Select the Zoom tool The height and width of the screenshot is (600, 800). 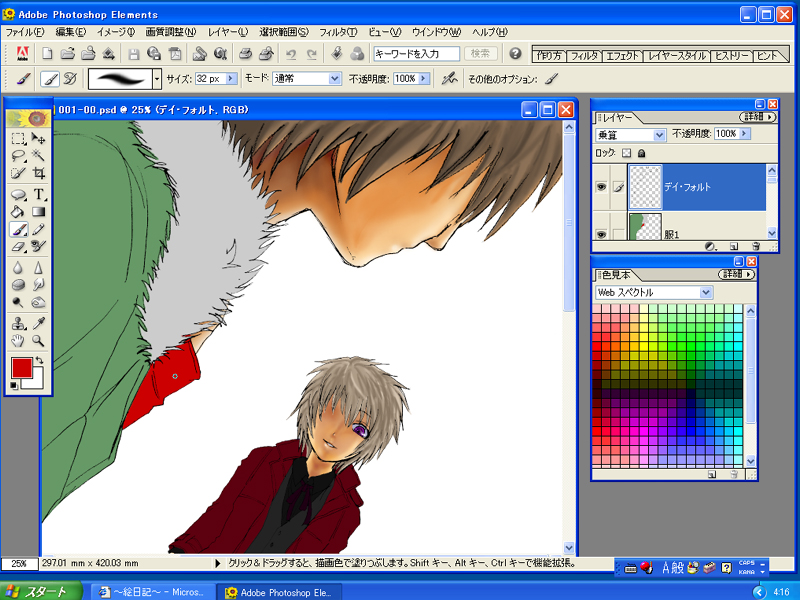pos(38,340)
